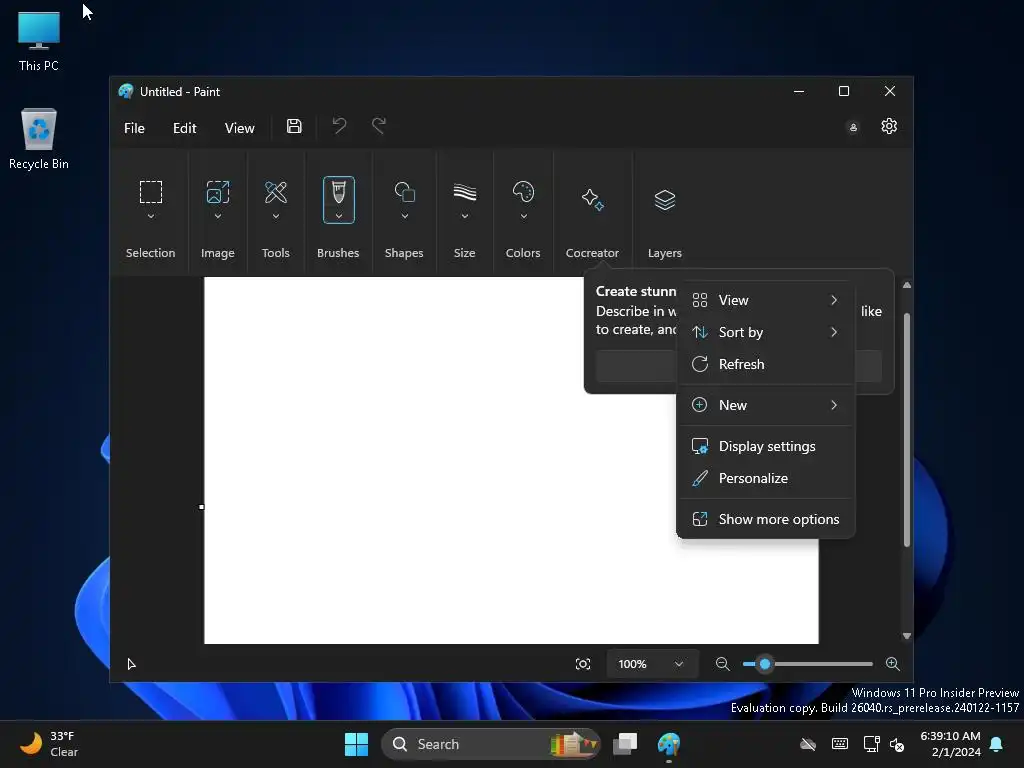Screen dimensions: 1024x768
Task: Click the account profile icon in Paint
Action: click(x=853, y=127)
